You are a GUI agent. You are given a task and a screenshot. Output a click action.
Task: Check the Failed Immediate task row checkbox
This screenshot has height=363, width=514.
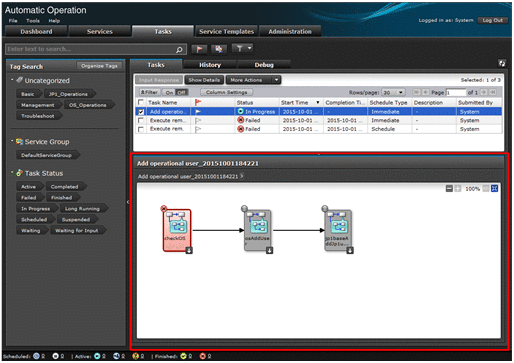click(x=141, y=120)
